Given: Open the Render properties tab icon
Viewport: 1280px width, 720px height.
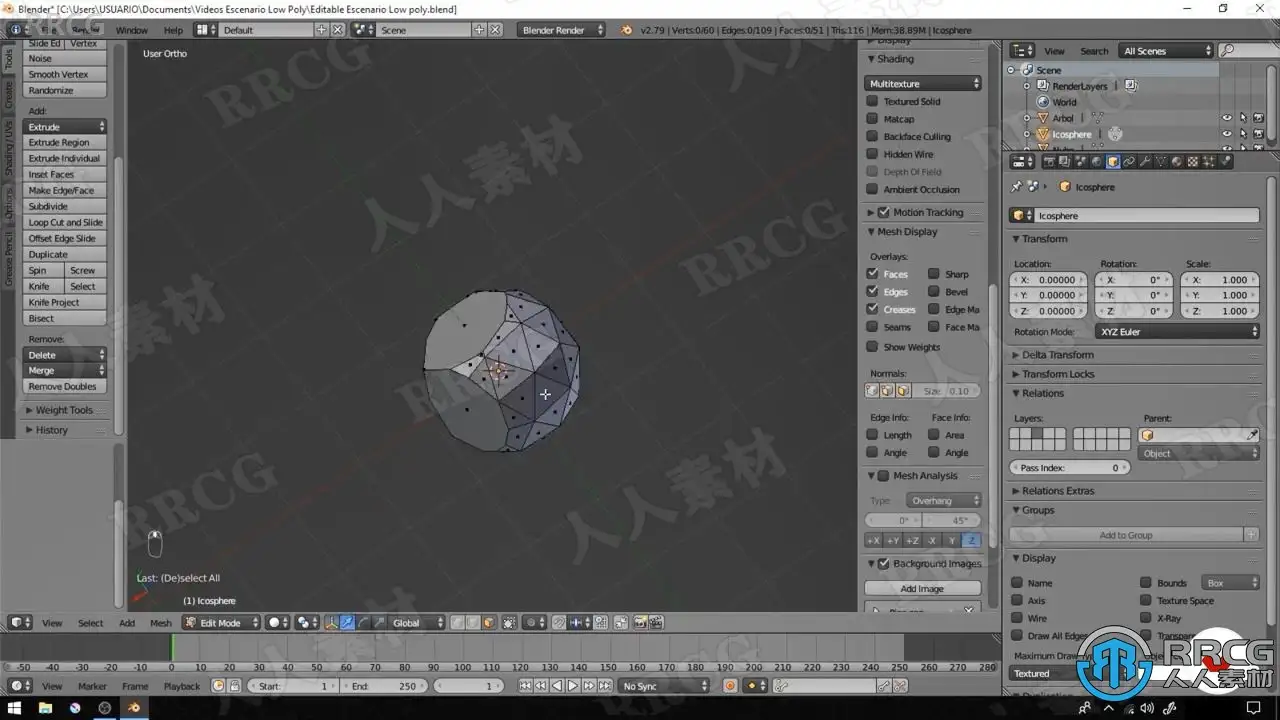Looking at the screenshot, I should 1049,161.
